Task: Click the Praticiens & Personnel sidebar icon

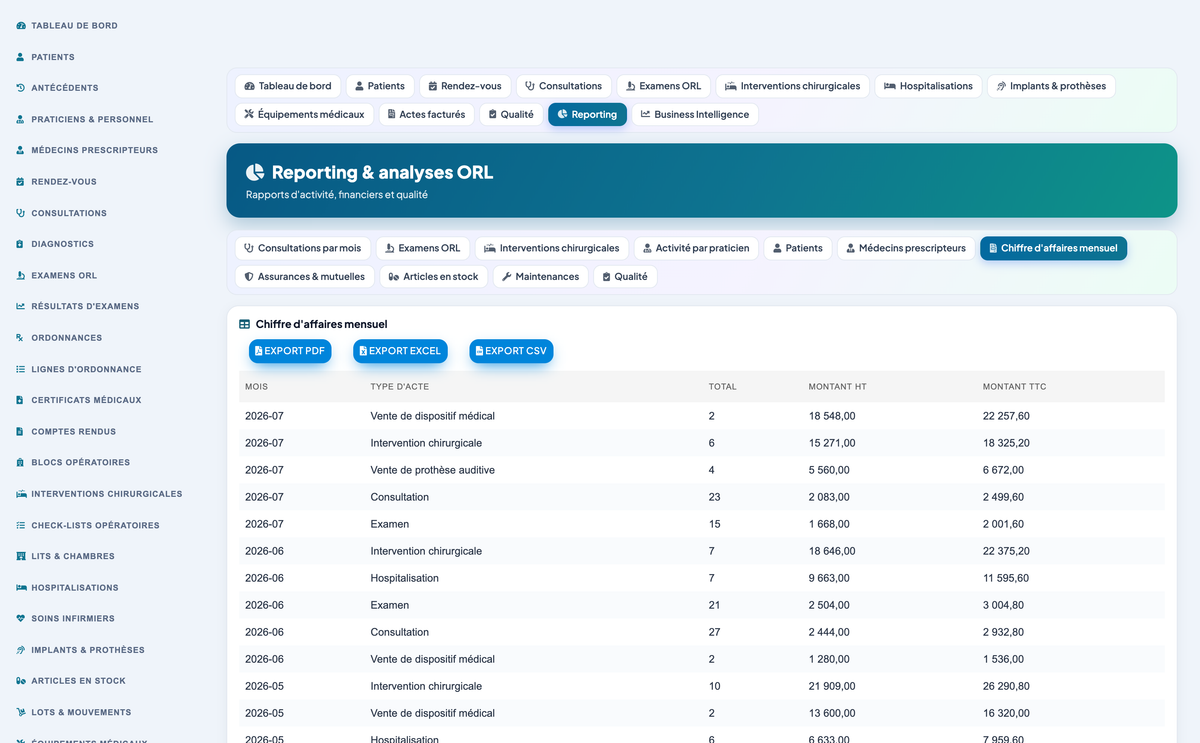Action: (21, 119)
